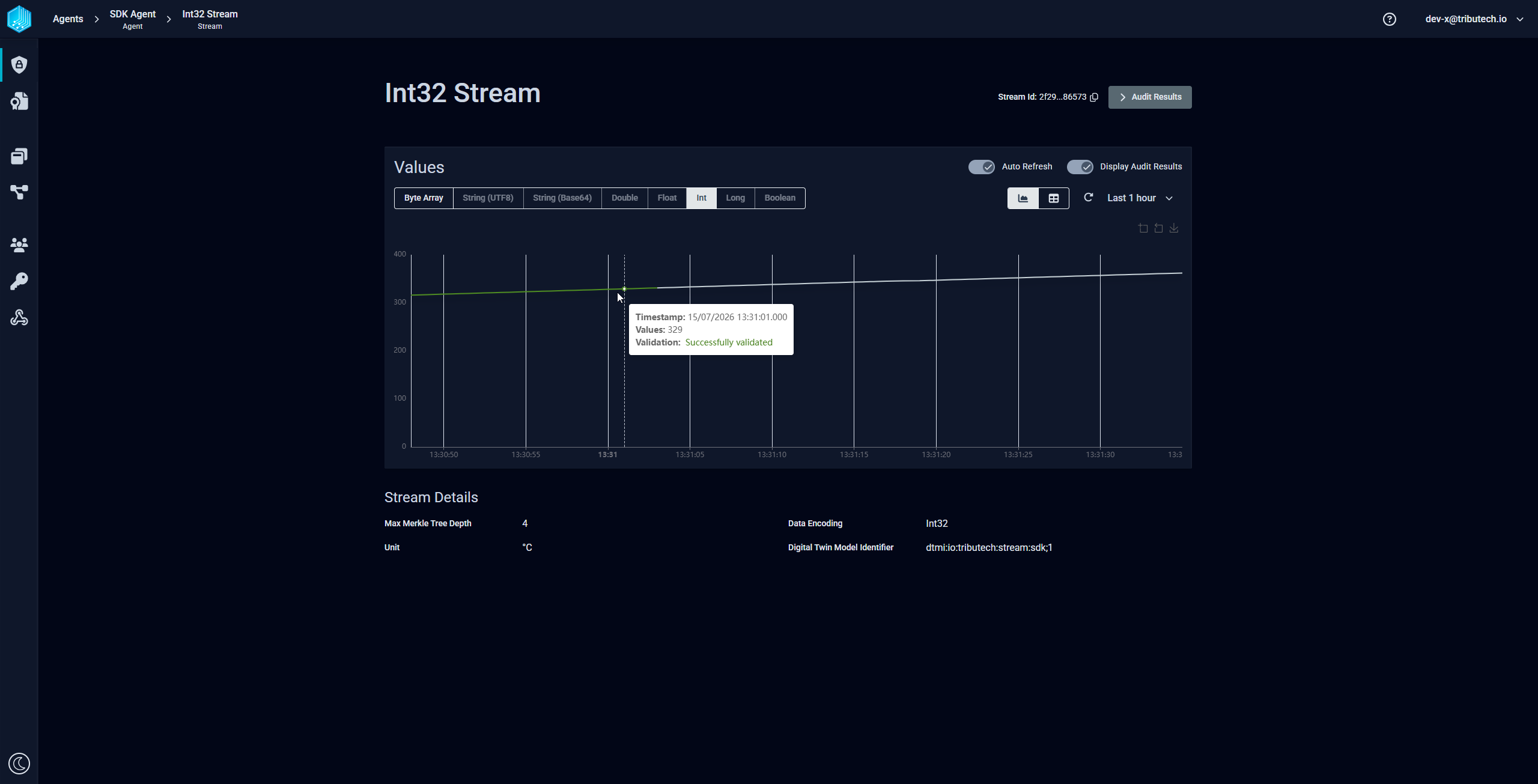Select the Byte Array tab

pyautogui.click(x=424, y=198)
